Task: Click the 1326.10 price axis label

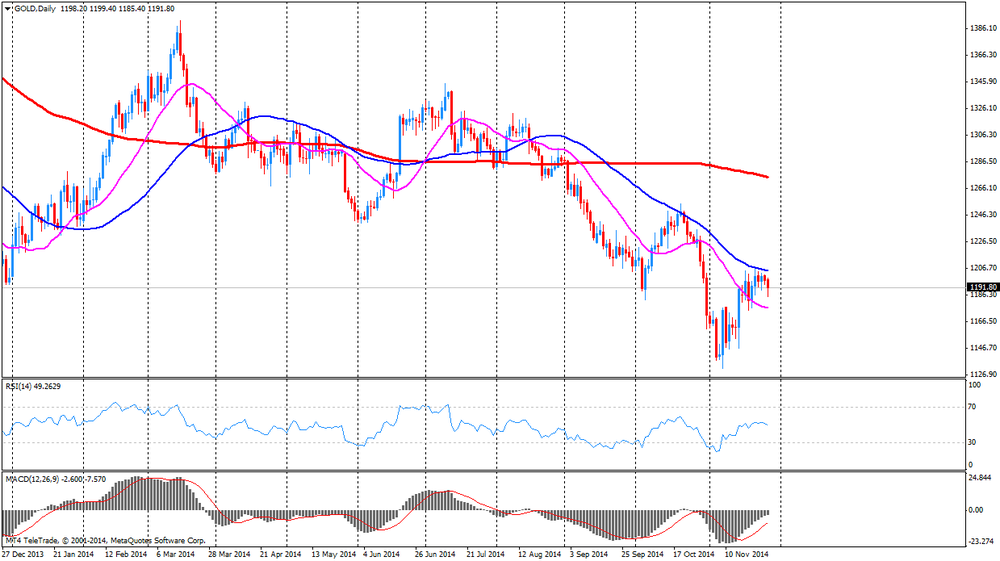Action: point(983,108)
